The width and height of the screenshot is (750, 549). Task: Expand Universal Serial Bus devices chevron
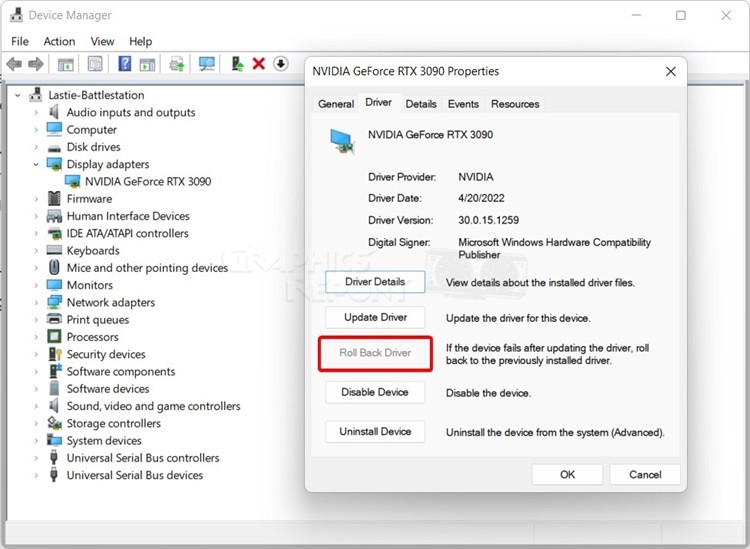pos(36,475)
